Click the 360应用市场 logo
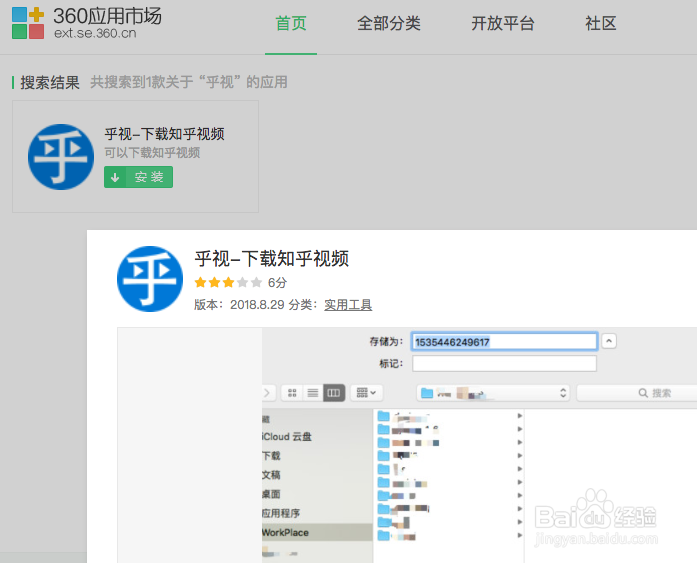Screen dimensions: 697x563 click(x=87, y=23)
